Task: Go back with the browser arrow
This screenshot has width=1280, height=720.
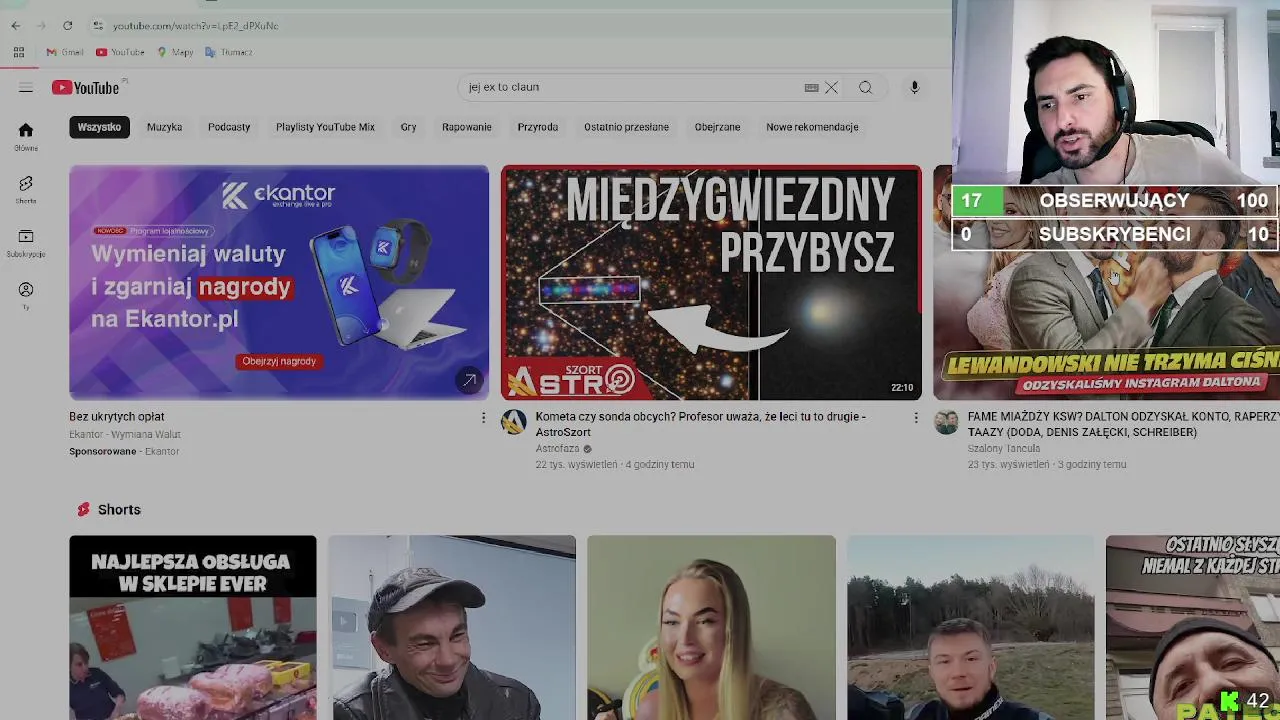Action: click(16, 26)
